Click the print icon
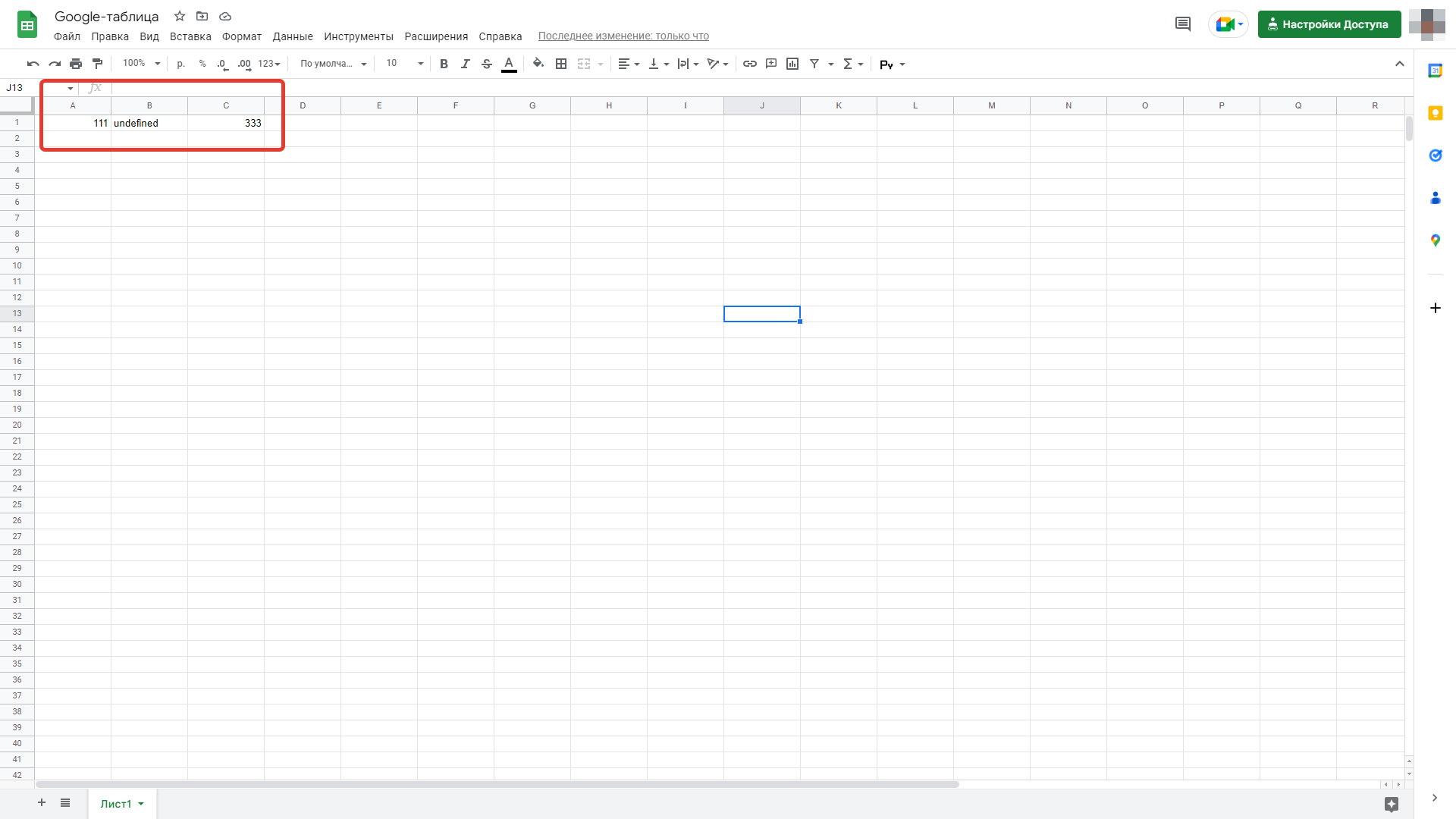The height and width of the screenshot is (819, 1456). pos(76,64)
